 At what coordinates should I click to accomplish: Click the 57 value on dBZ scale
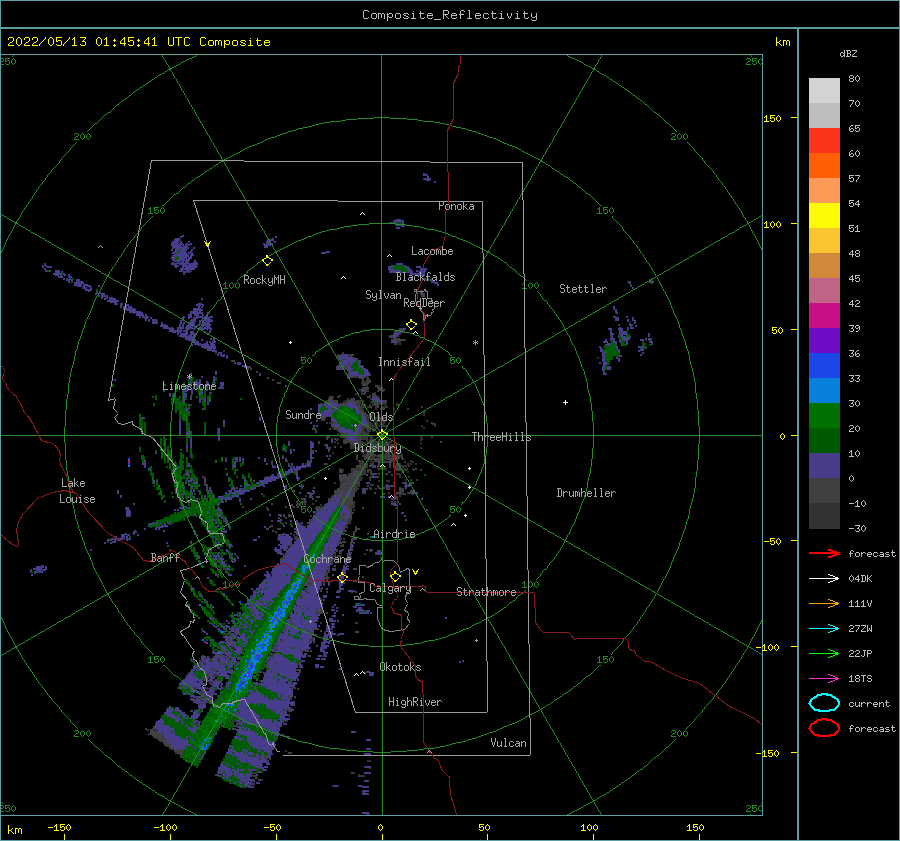point(854,179)
